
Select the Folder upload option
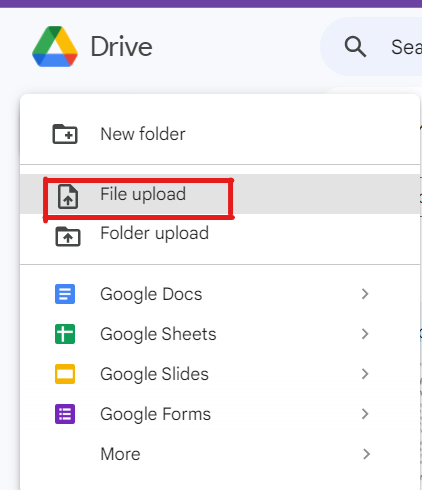pyautogui.click(x=220, y=233)
